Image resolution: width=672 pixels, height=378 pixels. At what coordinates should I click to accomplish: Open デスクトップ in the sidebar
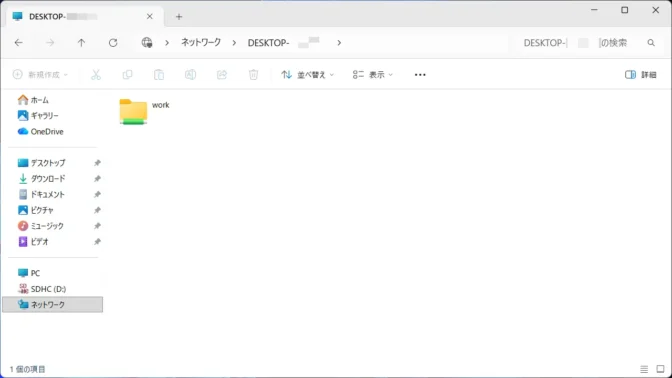point(42,163)
